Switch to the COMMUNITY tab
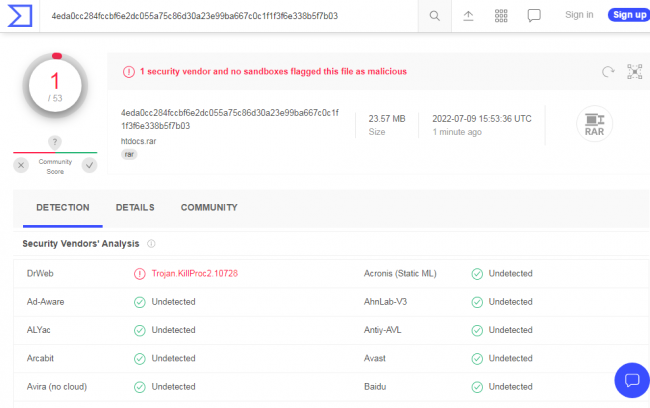This screenshot has width=650, height=408. [209, 207]
